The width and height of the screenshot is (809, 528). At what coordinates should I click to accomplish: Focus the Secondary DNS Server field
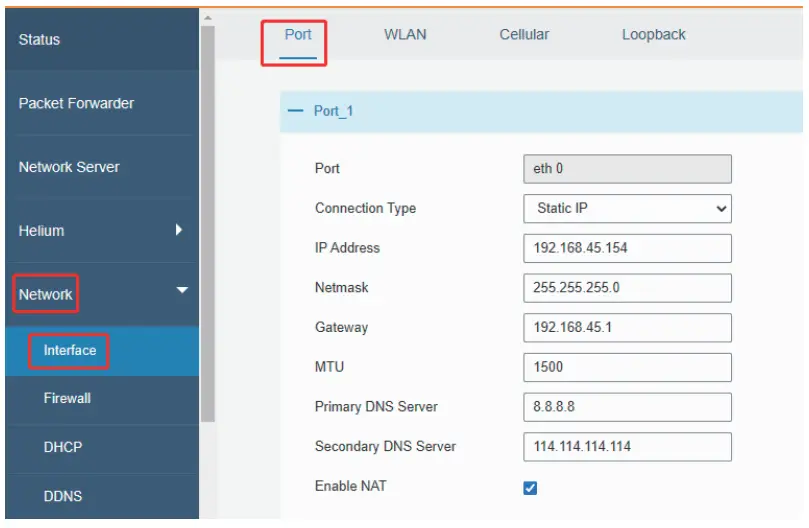(627, 447)
